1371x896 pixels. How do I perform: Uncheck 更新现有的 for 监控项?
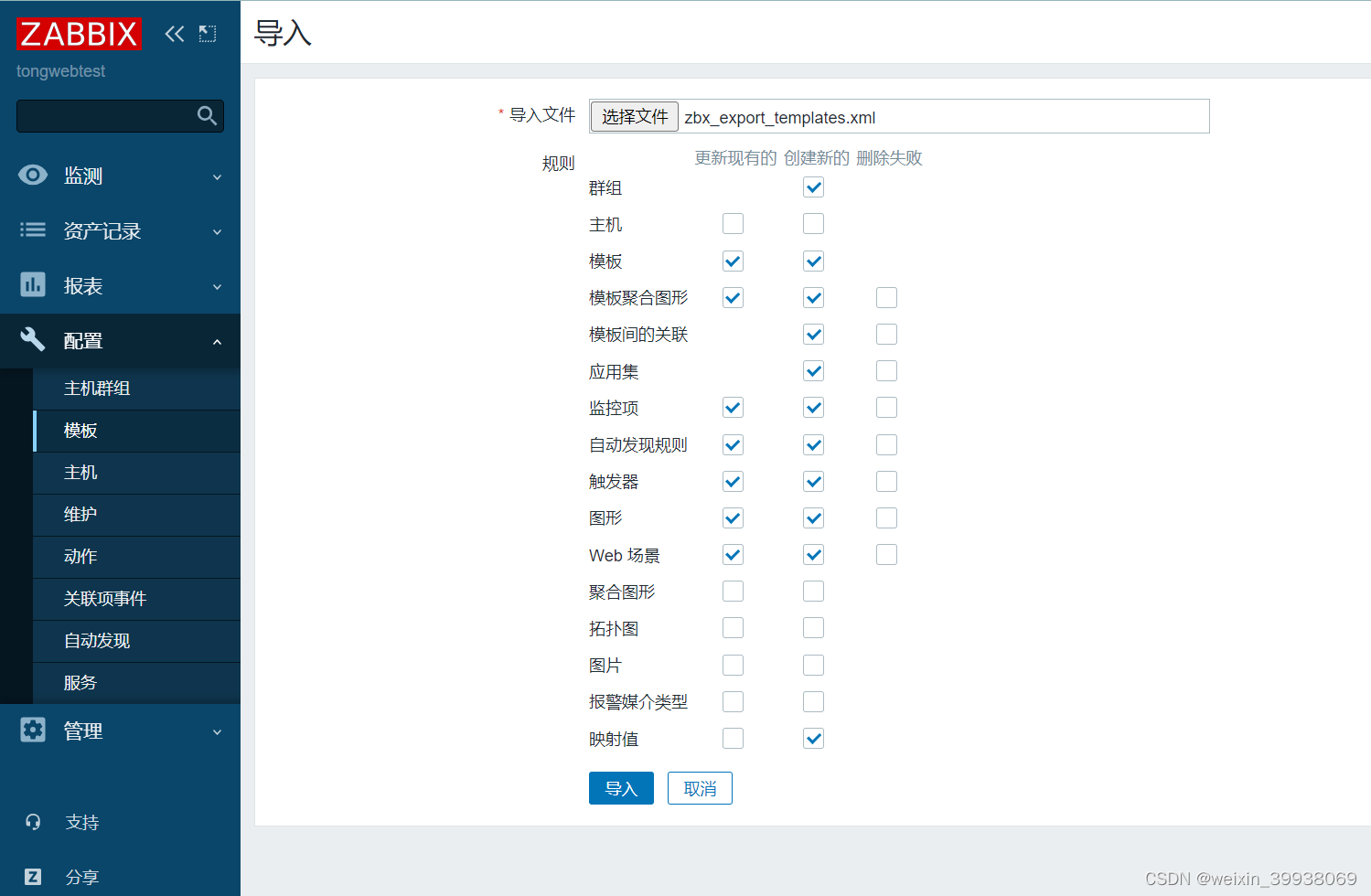coord(733,408)
